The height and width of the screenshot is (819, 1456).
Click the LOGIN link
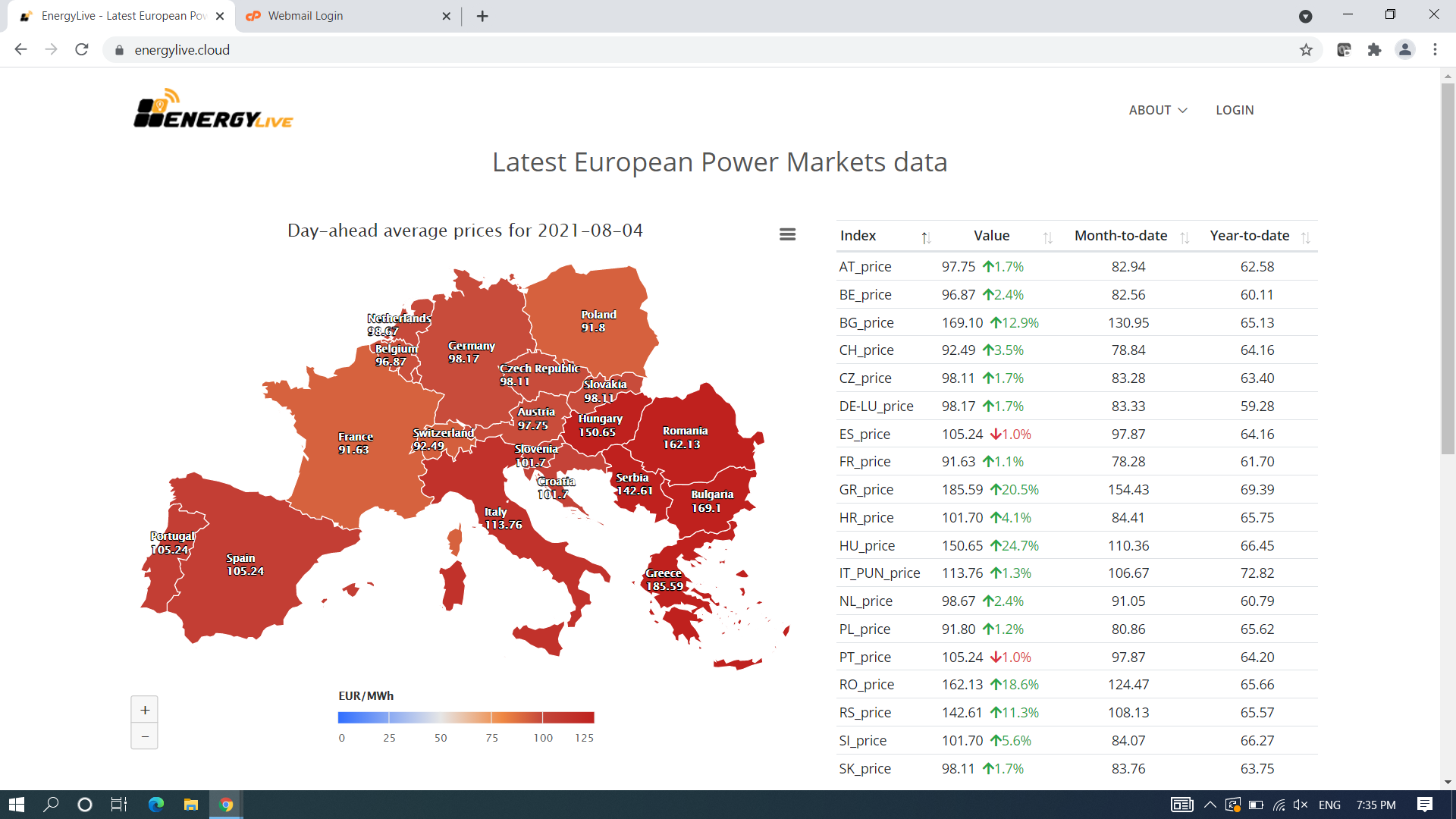pyautogui.click(x=1235, y=110)
